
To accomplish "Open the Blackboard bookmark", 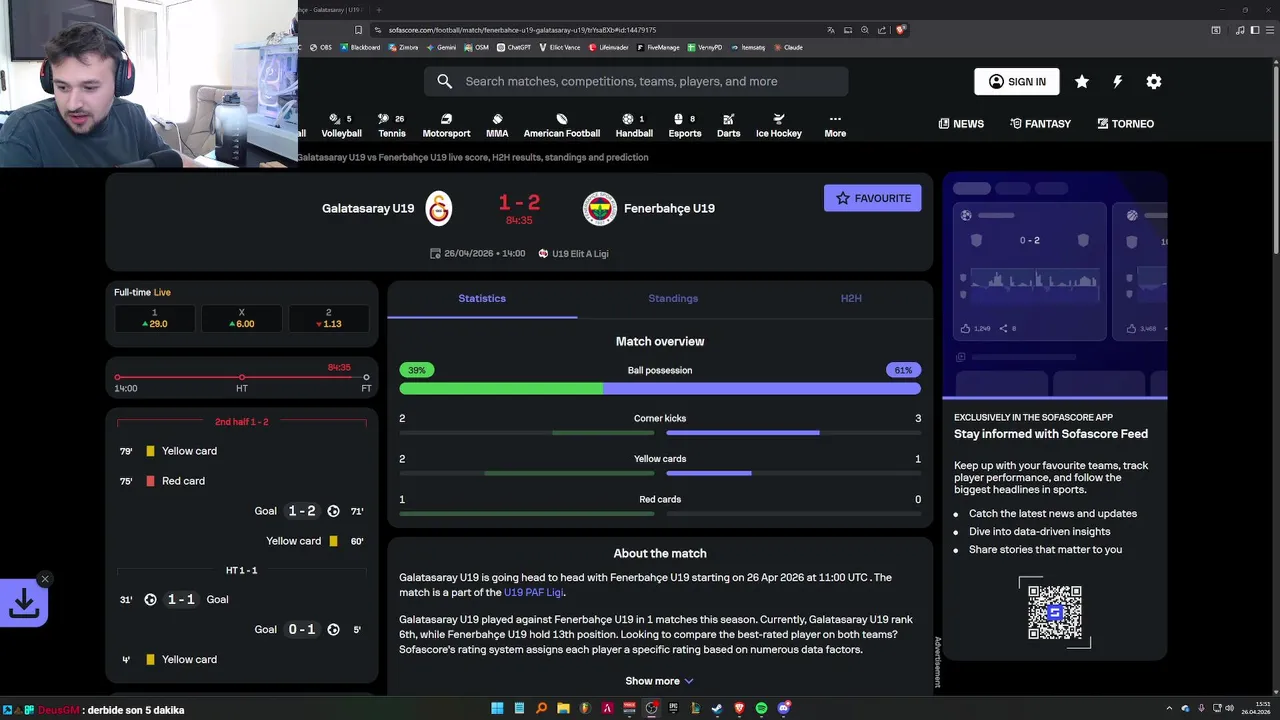I will click(360, 47).
